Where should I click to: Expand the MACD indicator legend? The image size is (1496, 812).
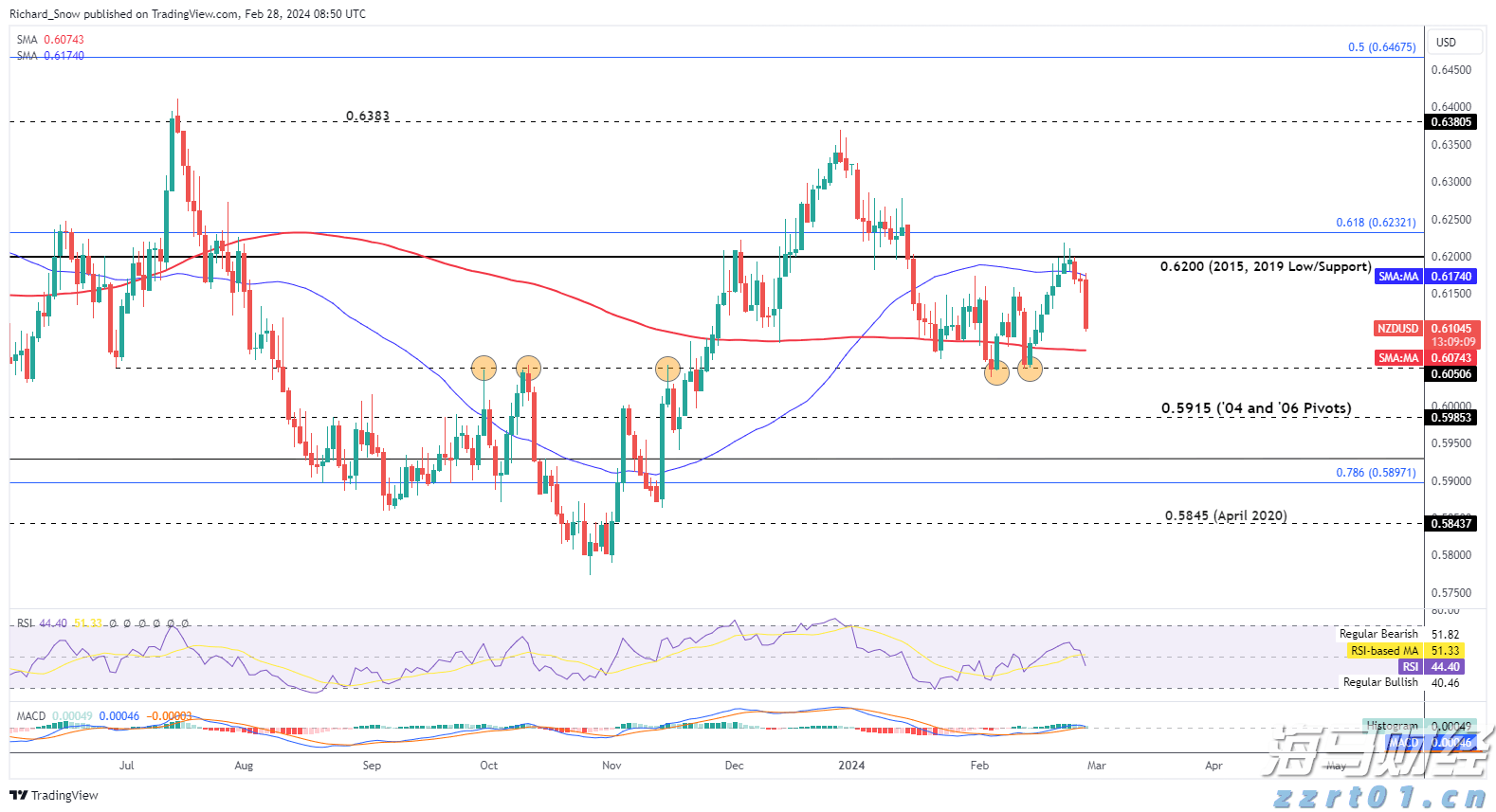point(31,716)
